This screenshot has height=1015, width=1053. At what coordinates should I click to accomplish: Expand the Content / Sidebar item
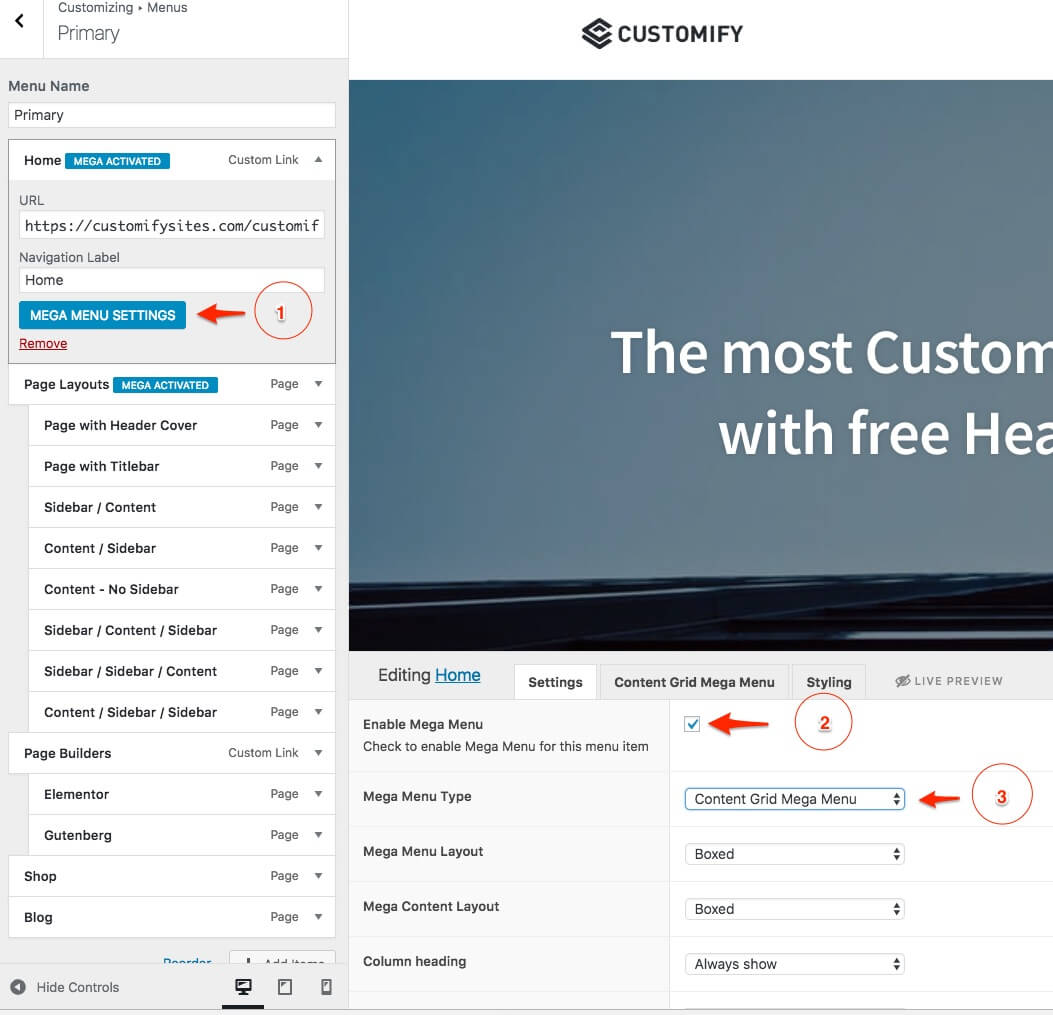318,548
